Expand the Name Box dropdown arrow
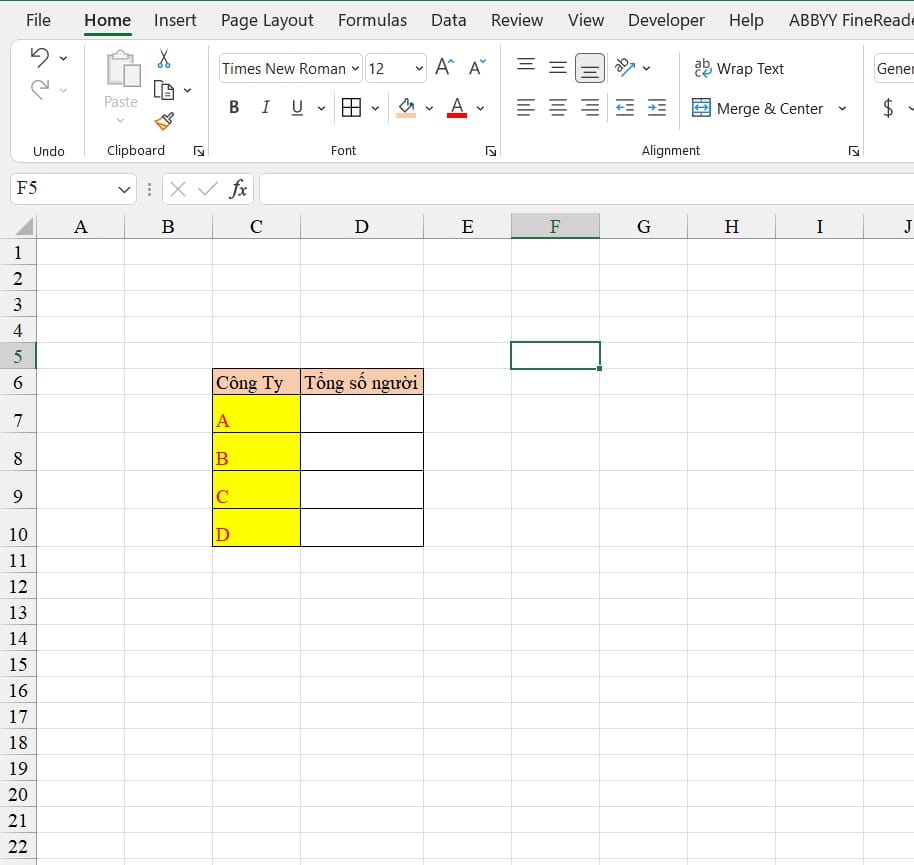The height and width of the screenshot is (865, 914). coord(124,189)
